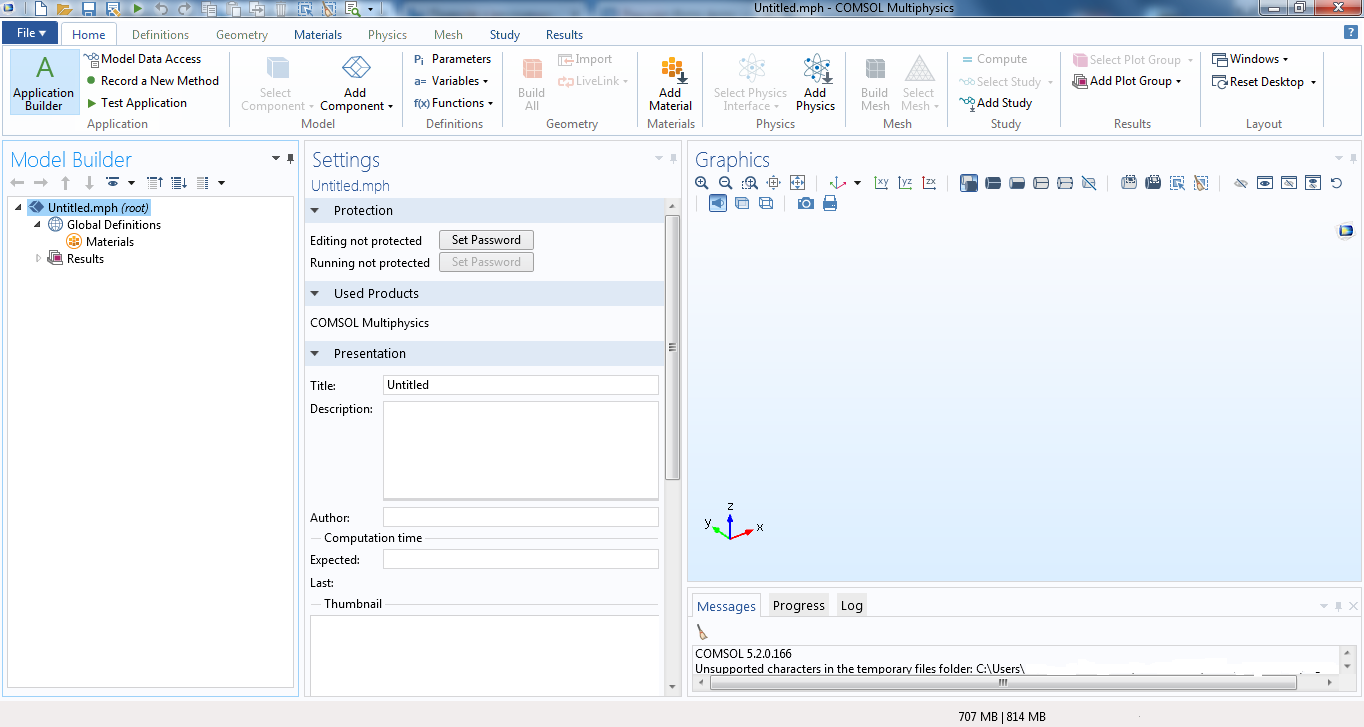Click the Messages horizontal scrollbar
The image size is (1364, 727).
click(1002, 683)
